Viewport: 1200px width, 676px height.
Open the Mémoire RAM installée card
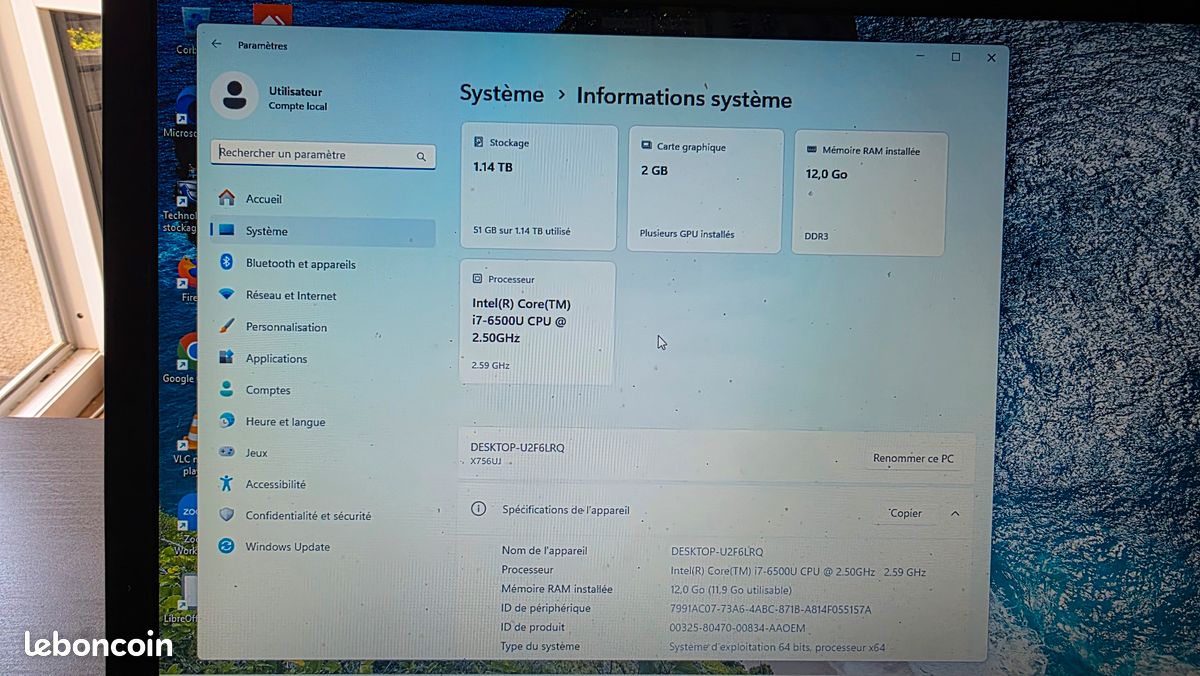[869, 193]
